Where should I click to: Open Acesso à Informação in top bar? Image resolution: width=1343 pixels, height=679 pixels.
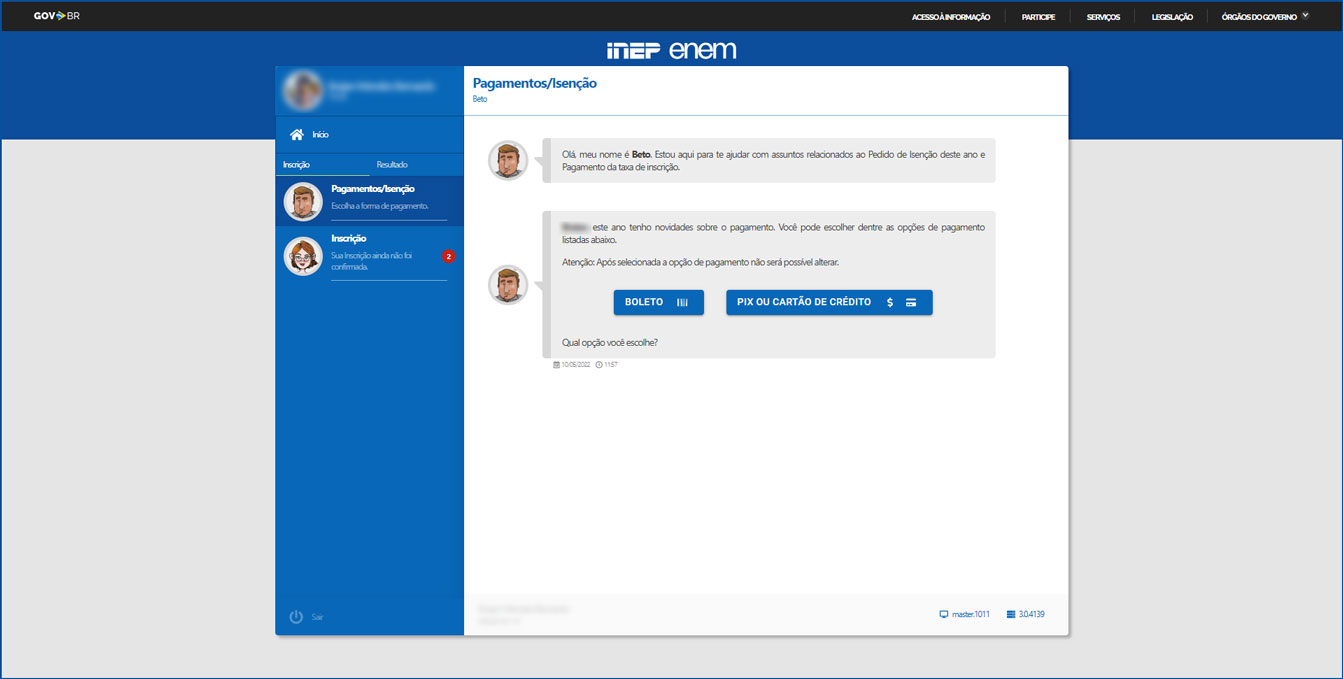pos(950,17)
